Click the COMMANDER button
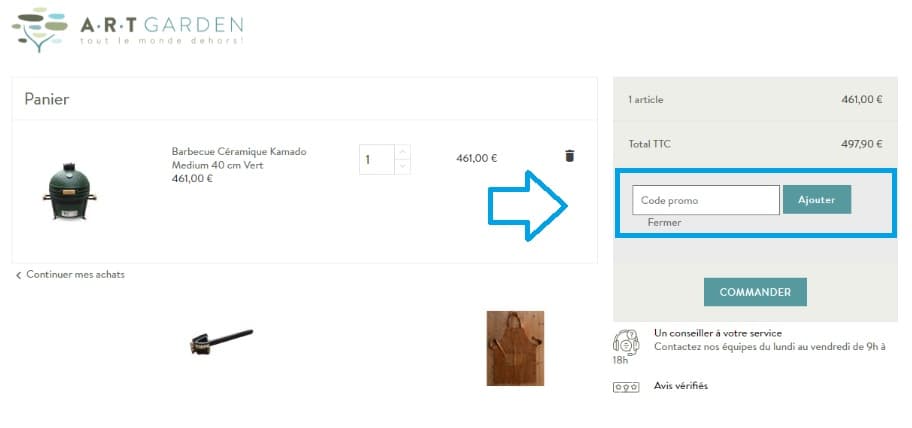This screenshot has width=912, height=428. click(755, 292)
